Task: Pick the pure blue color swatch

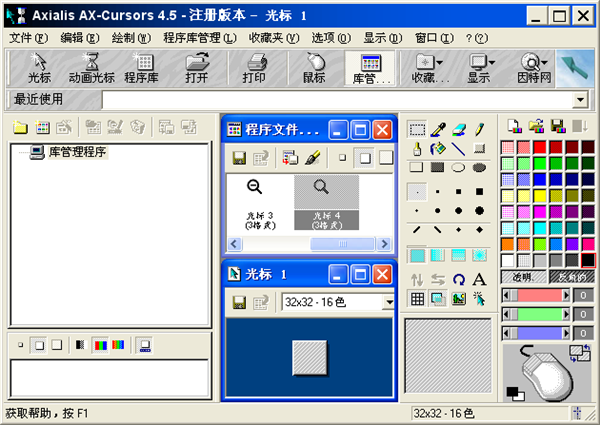Action: (x=540, y=179)
